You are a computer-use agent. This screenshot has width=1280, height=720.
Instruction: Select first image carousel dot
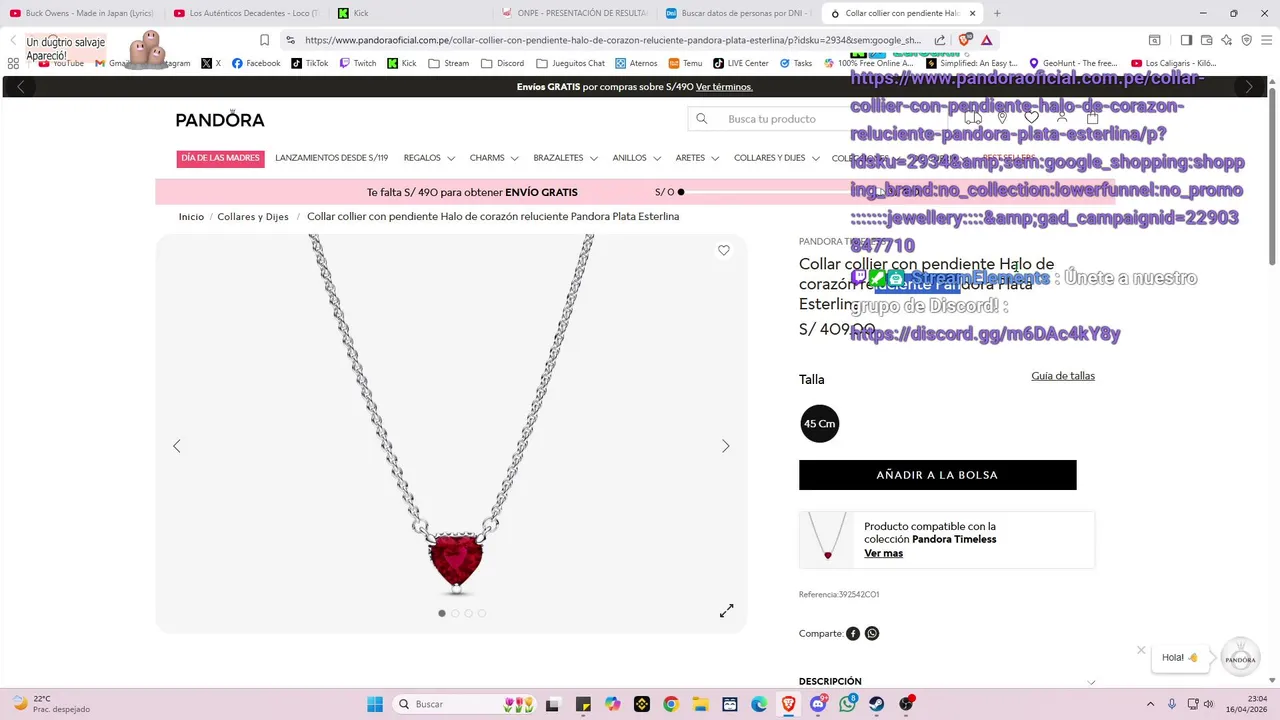coord(442,613)
